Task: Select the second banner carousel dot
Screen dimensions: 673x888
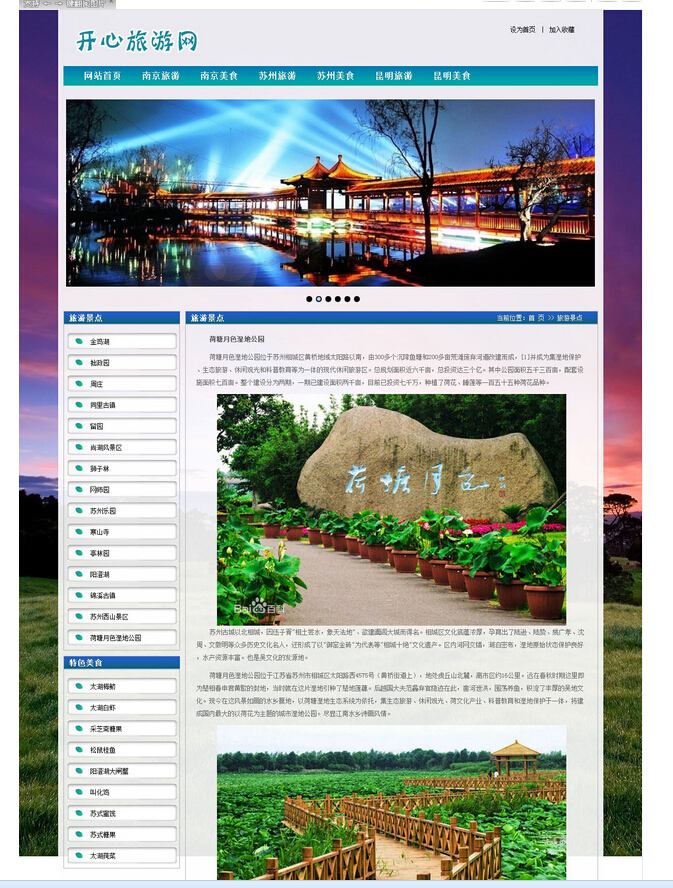Action: coord(319,299)
